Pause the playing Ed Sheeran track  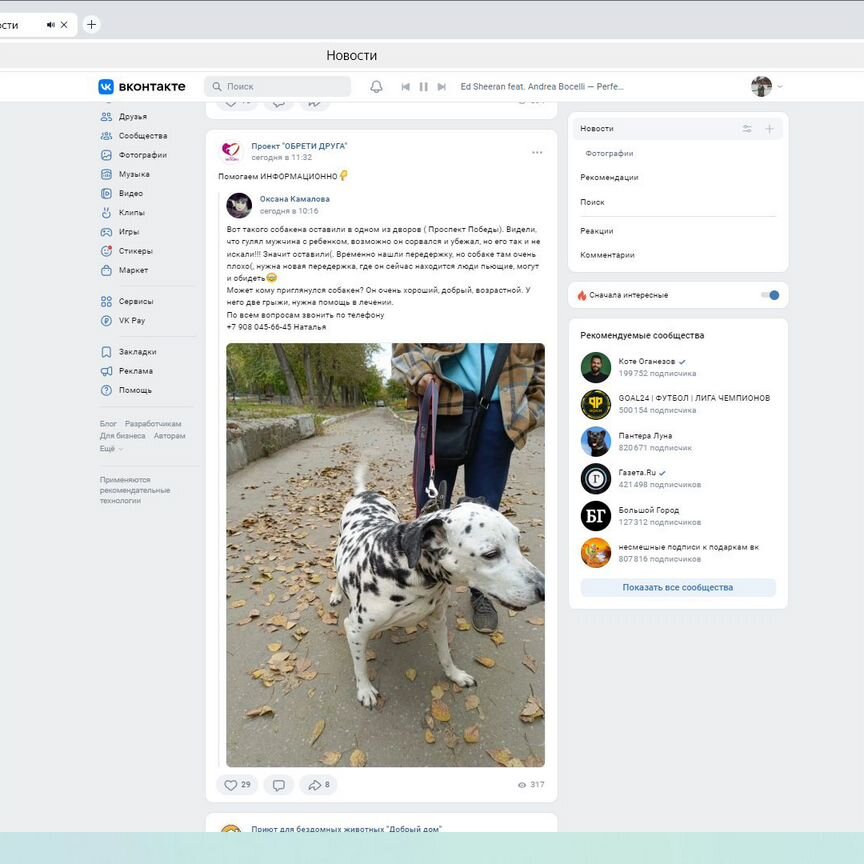tap(423, 87)
